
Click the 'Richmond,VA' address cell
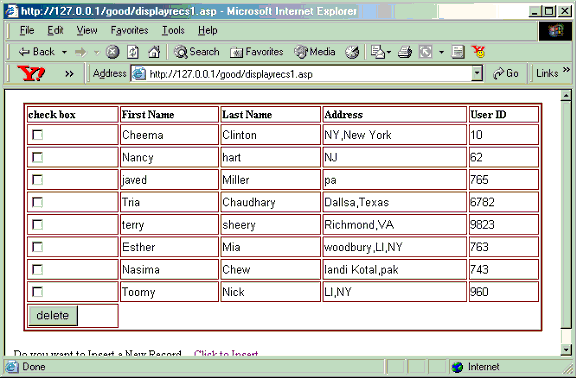pos(395,225)
